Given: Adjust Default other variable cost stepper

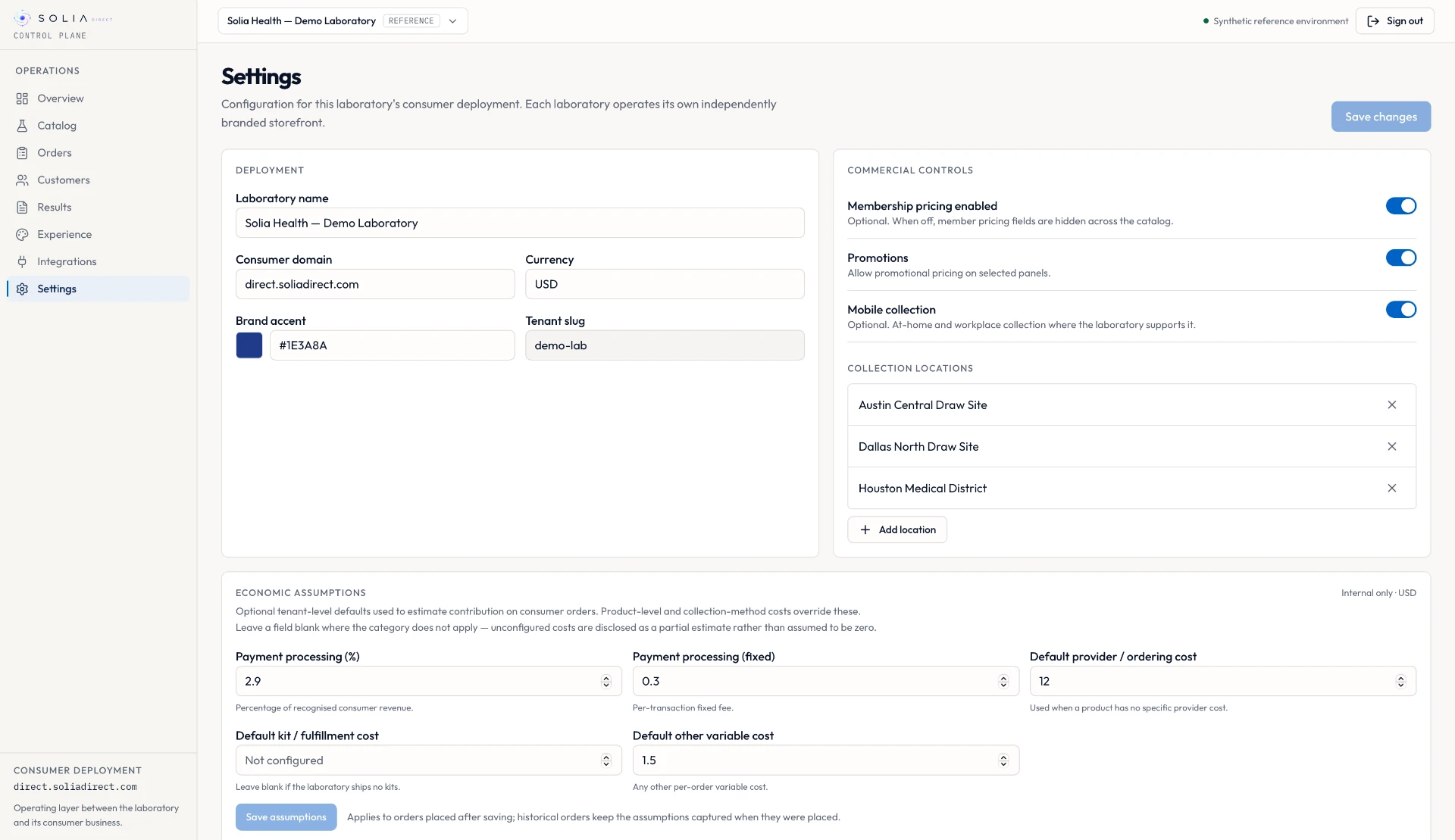Looking at the screenshot, I should pos(1003,760).
